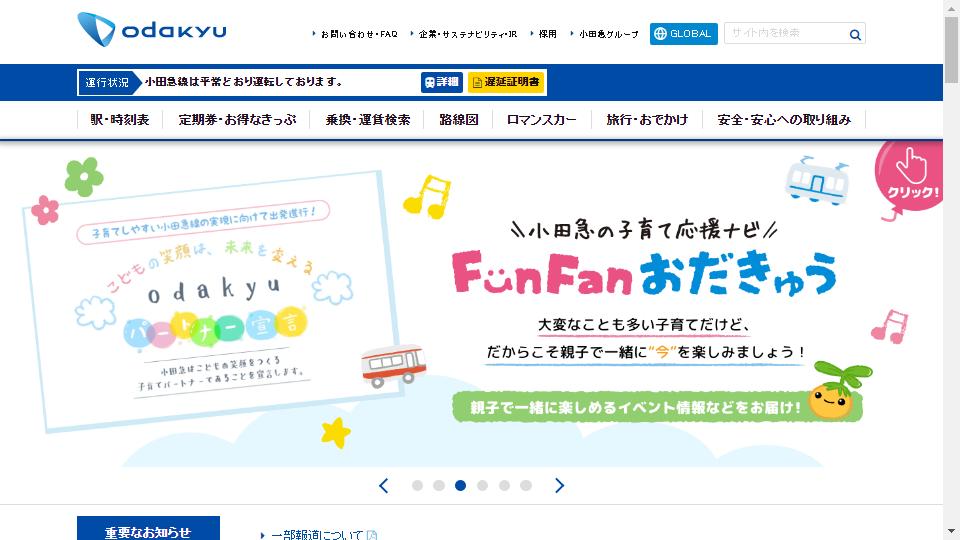Click the 一部報道について news link
This screenshot has height=540, width=960.
click(x=317, y=535)
